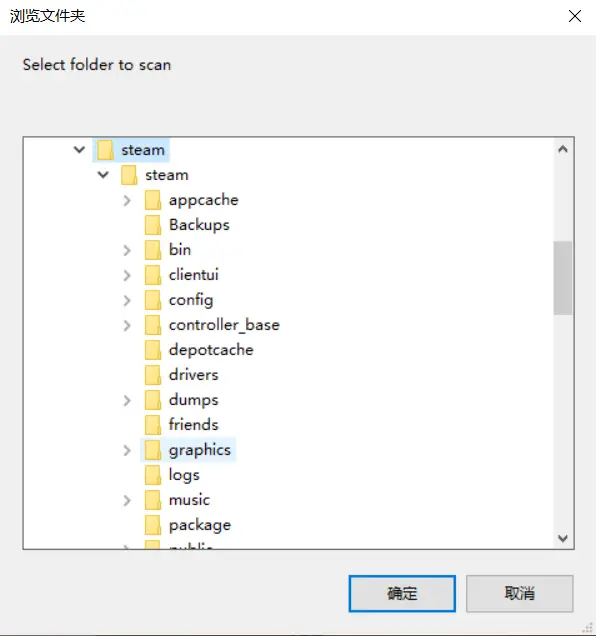
Task: Collapse the top-level steam folder chevron
Action: coord(80,150)
